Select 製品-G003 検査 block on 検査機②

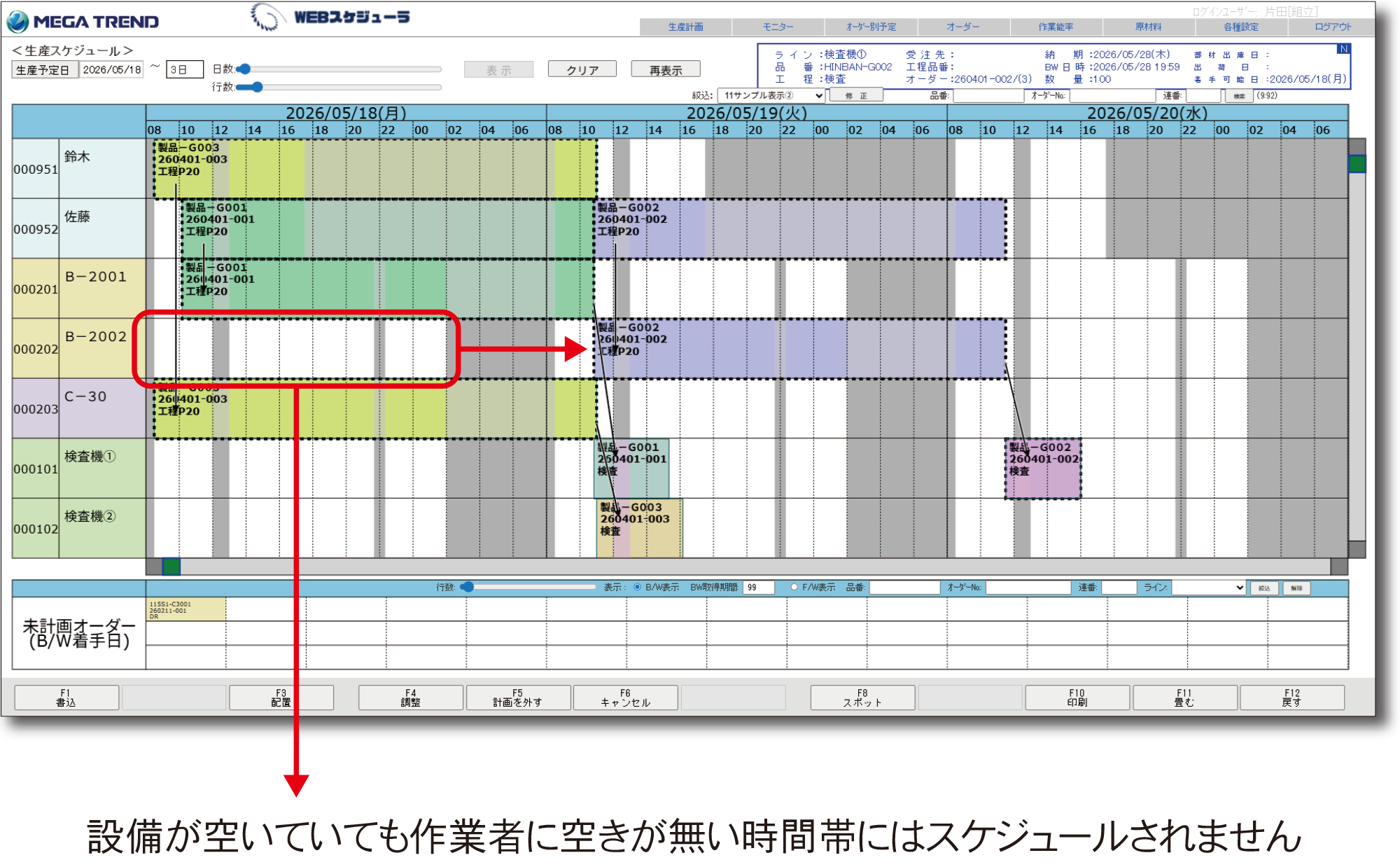coord(640,529)
